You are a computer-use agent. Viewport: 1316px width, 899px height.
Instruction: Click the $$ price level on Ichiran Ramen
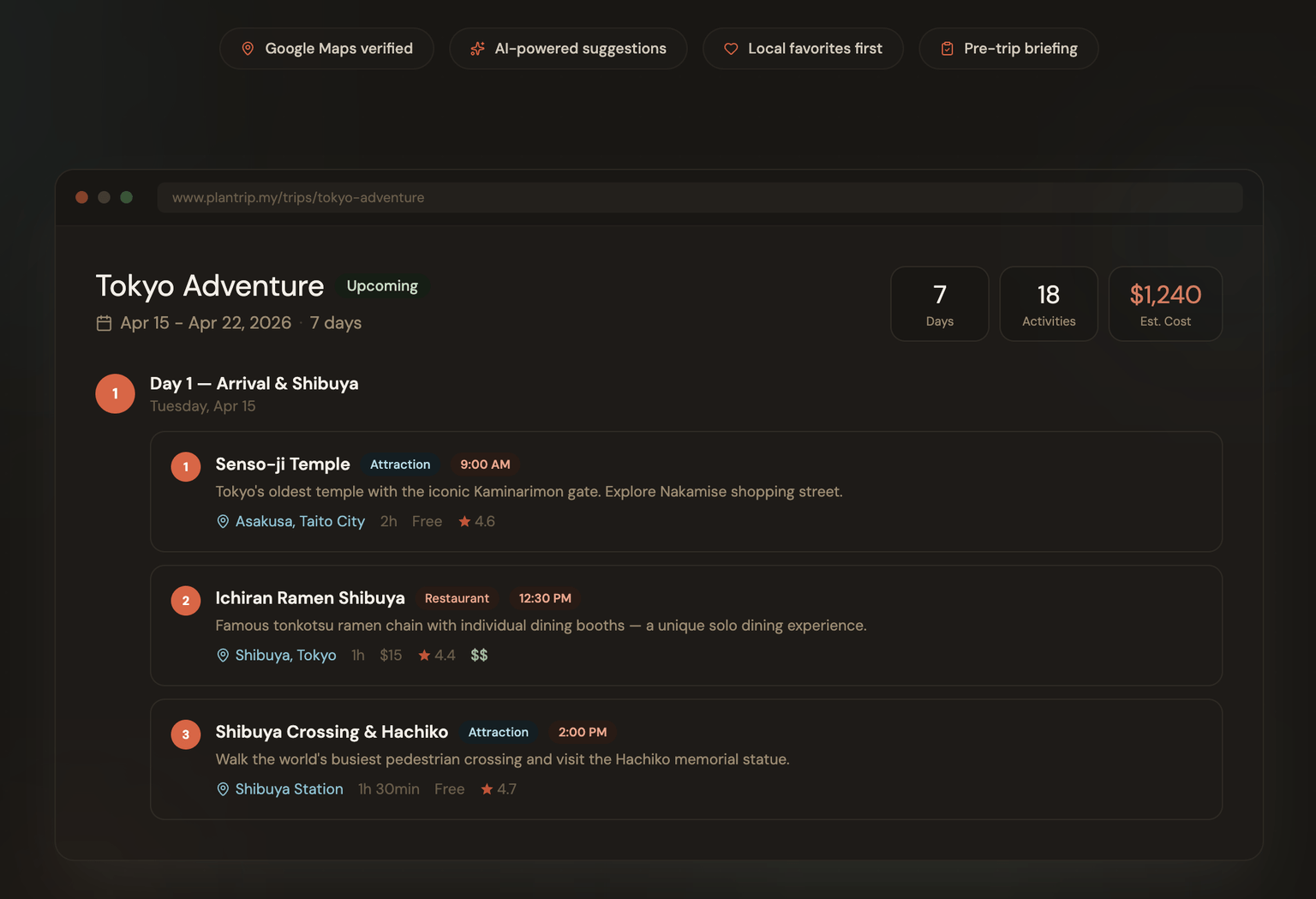coord(479,655)
